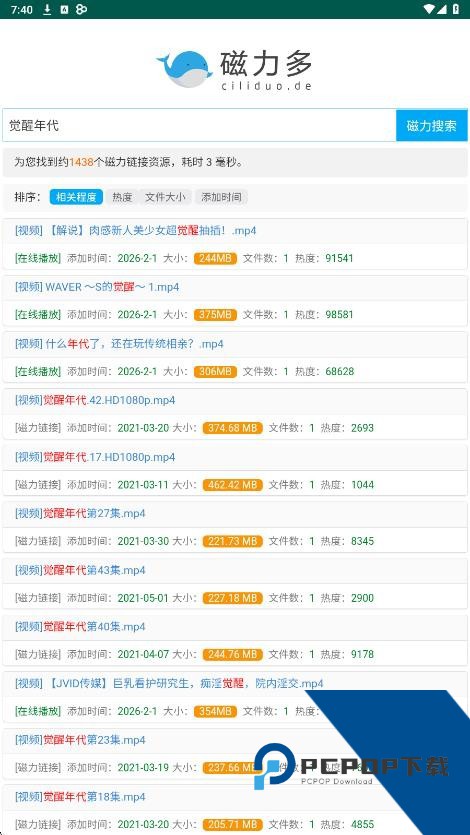The width and height of the screenshot is (470, 835).
Task: Select heat value 98581
Action: [x=340, y=315]
